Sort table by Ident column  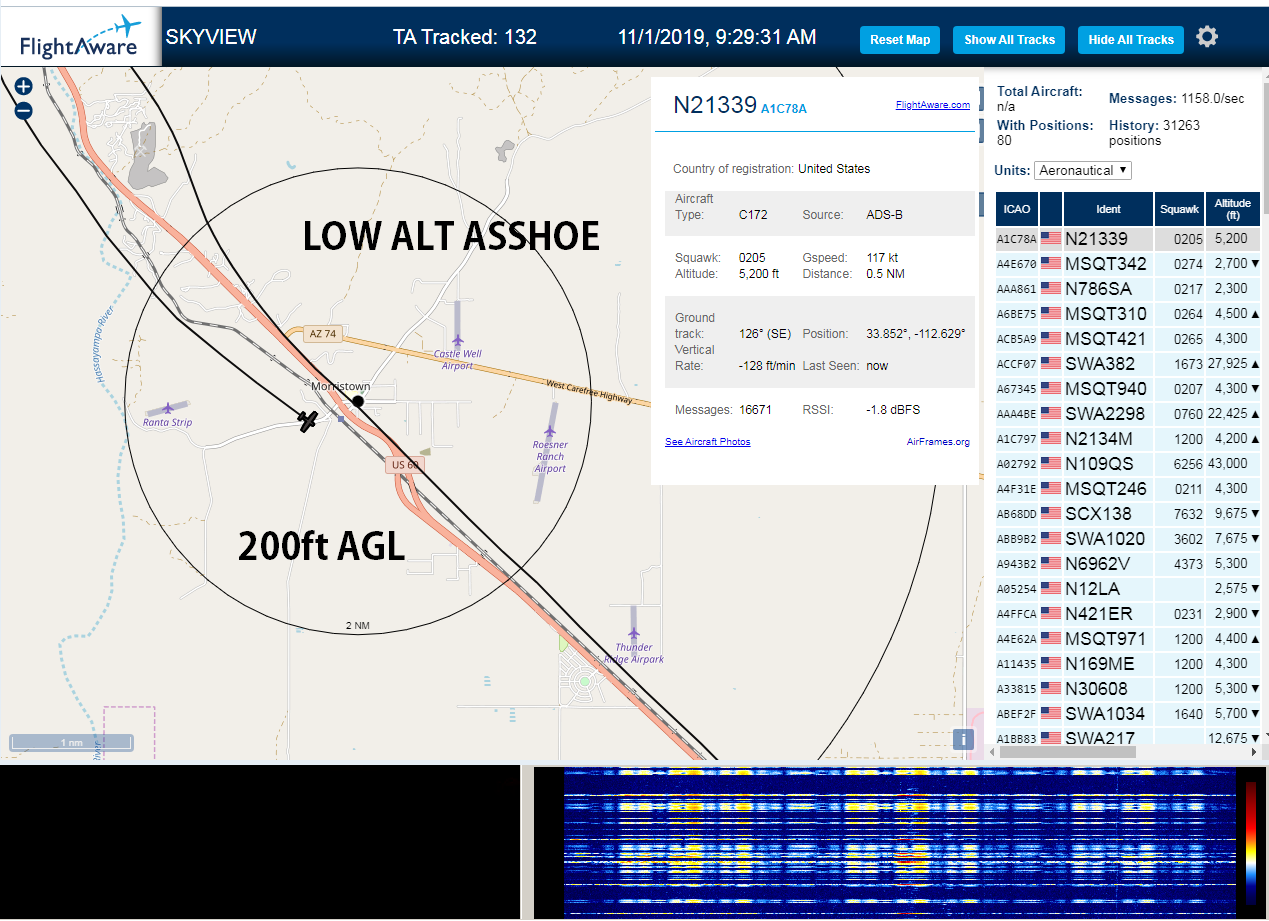[1108, 209]
